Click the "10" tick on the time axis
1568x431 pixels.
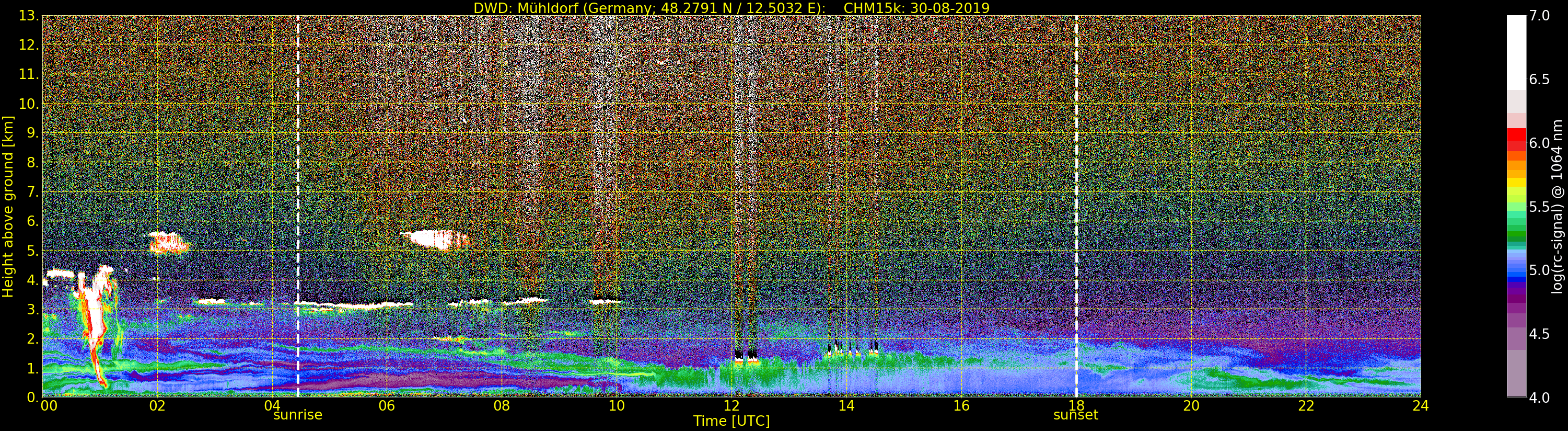617,406
